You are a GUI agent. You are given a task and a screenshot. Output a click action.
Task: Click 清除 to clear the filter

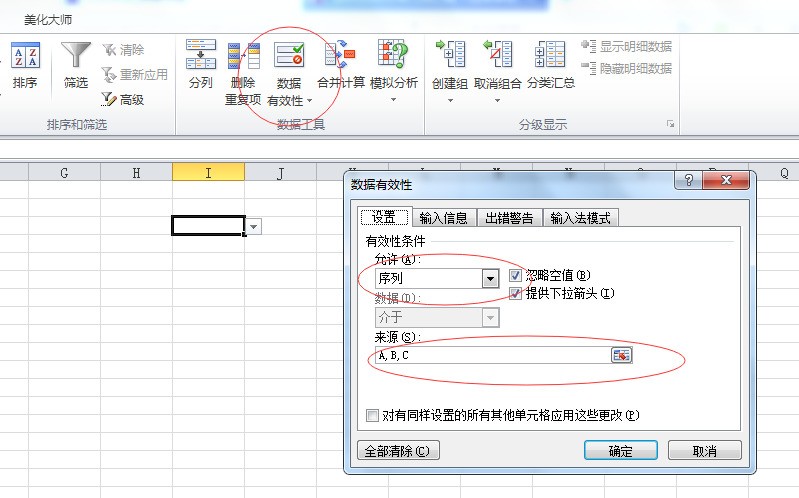[x=123, y=49]
